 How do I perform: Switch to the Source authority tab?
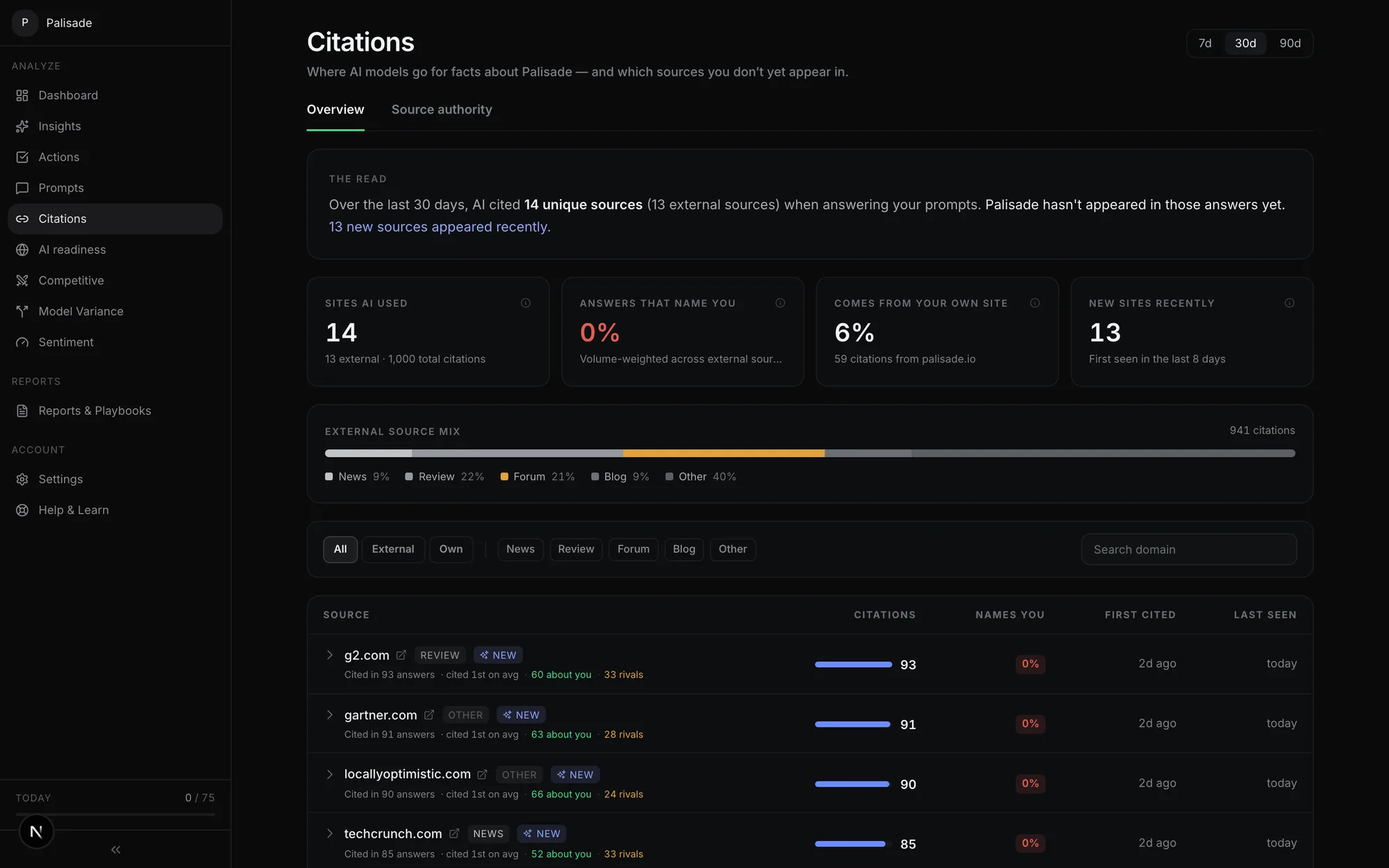point(442,110)
